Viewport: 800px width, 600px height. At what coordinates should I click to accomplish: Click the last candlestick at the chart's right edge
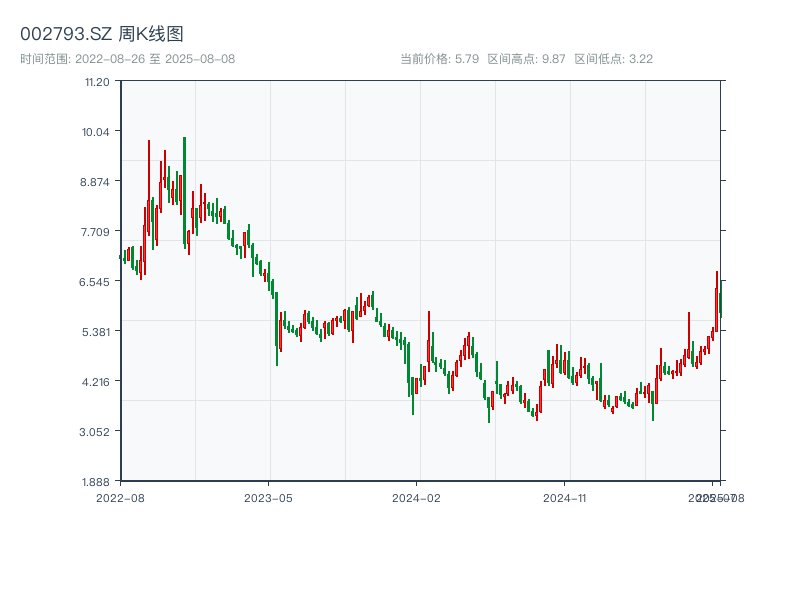pyautogui.click(x=720, y=299)
